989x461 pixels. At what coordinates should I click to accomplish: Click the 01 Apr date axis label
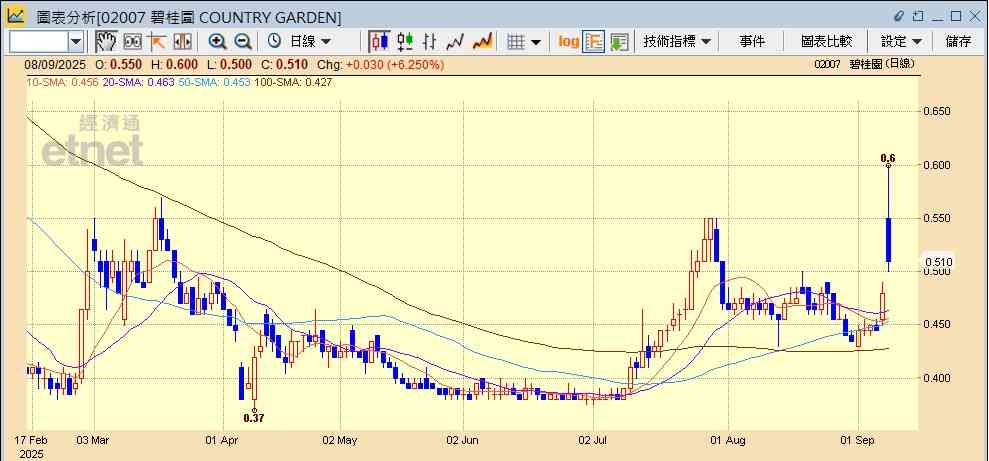(223, 440)
